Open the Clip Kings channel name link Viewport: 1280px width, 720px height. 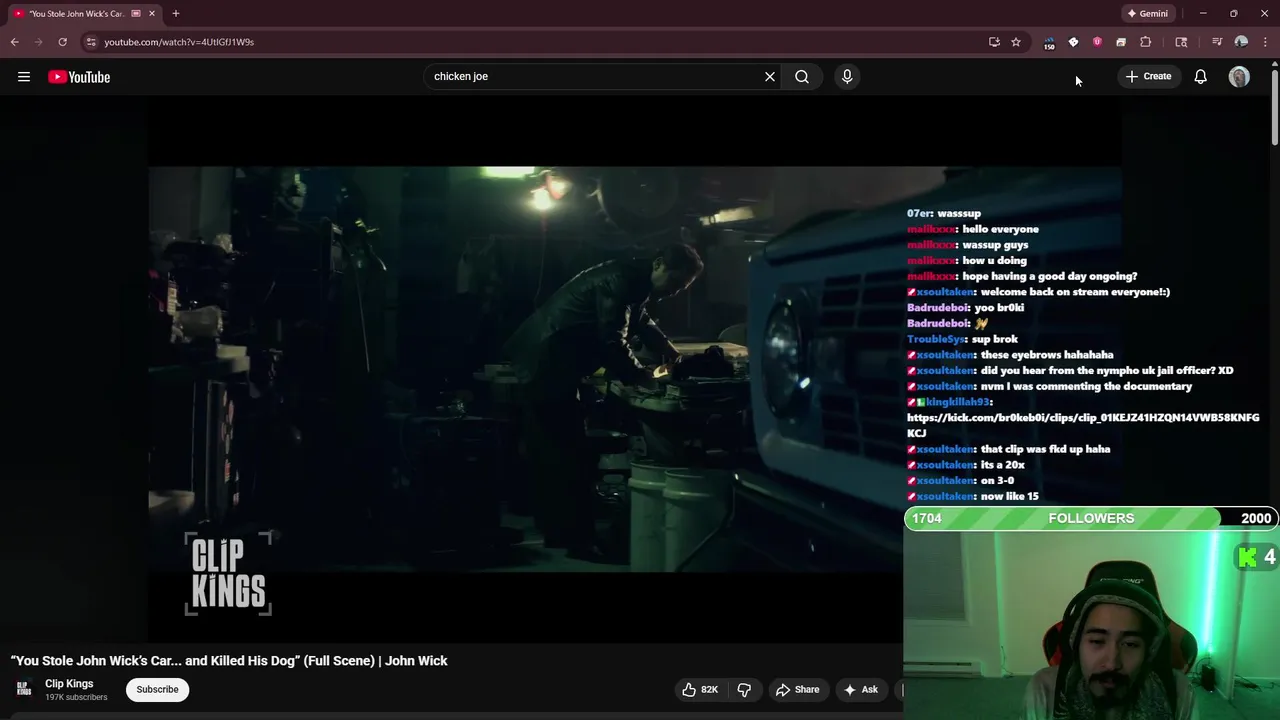[69, 684]
